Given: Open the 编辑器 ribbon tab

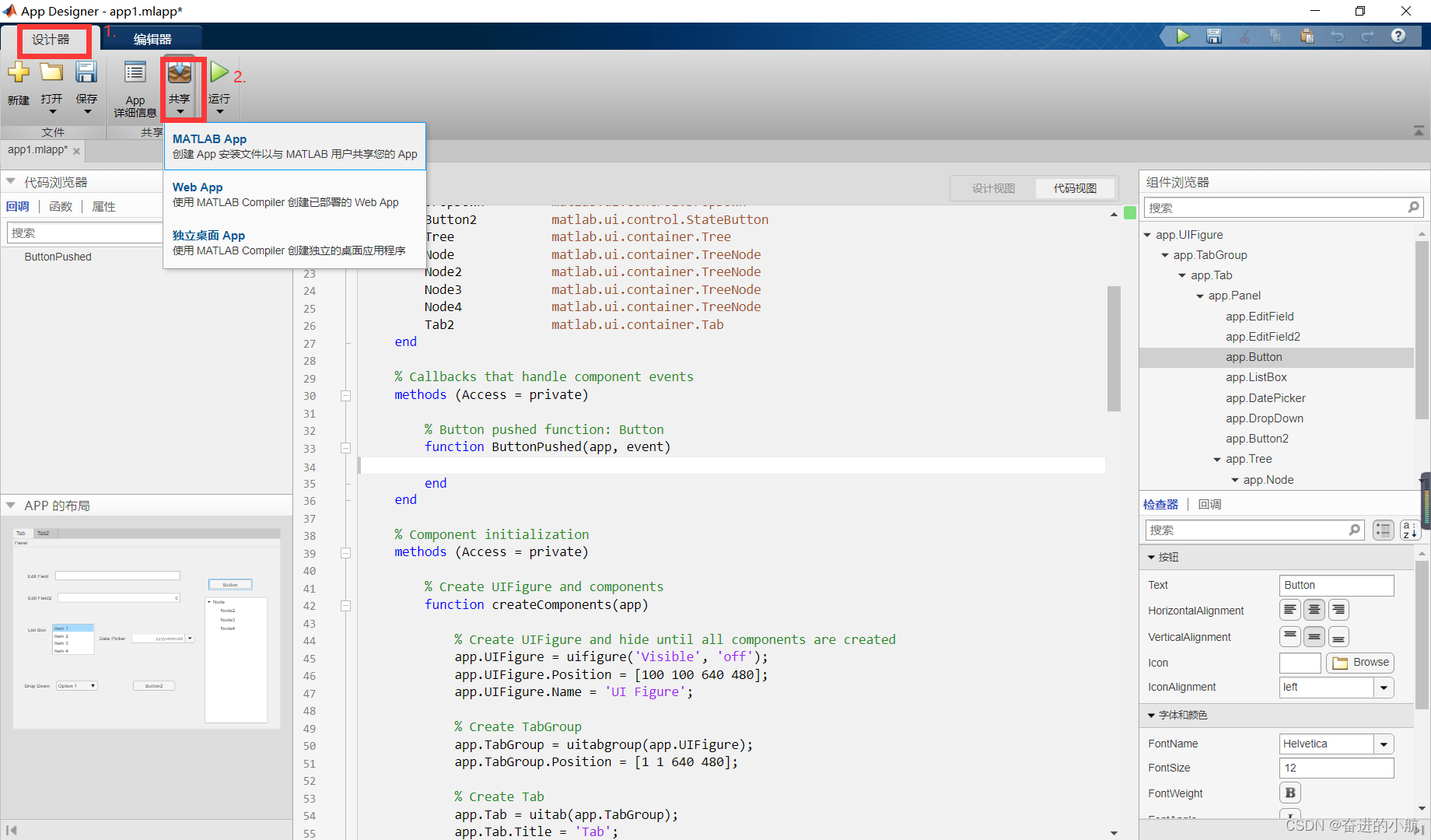Looking at the screenshot, I should click(152, 39).
